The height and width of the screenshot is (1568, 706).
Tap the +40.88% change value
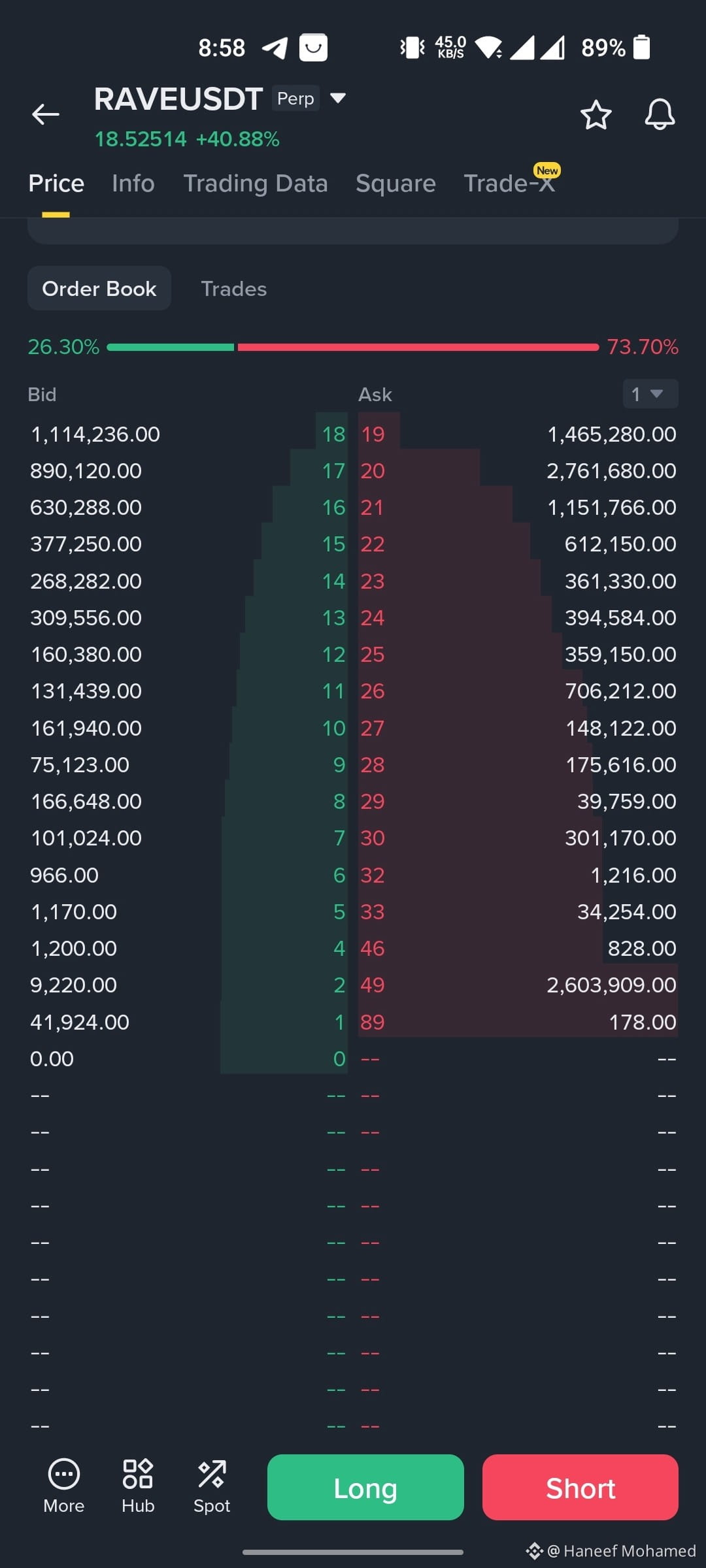tap(238, 139)
